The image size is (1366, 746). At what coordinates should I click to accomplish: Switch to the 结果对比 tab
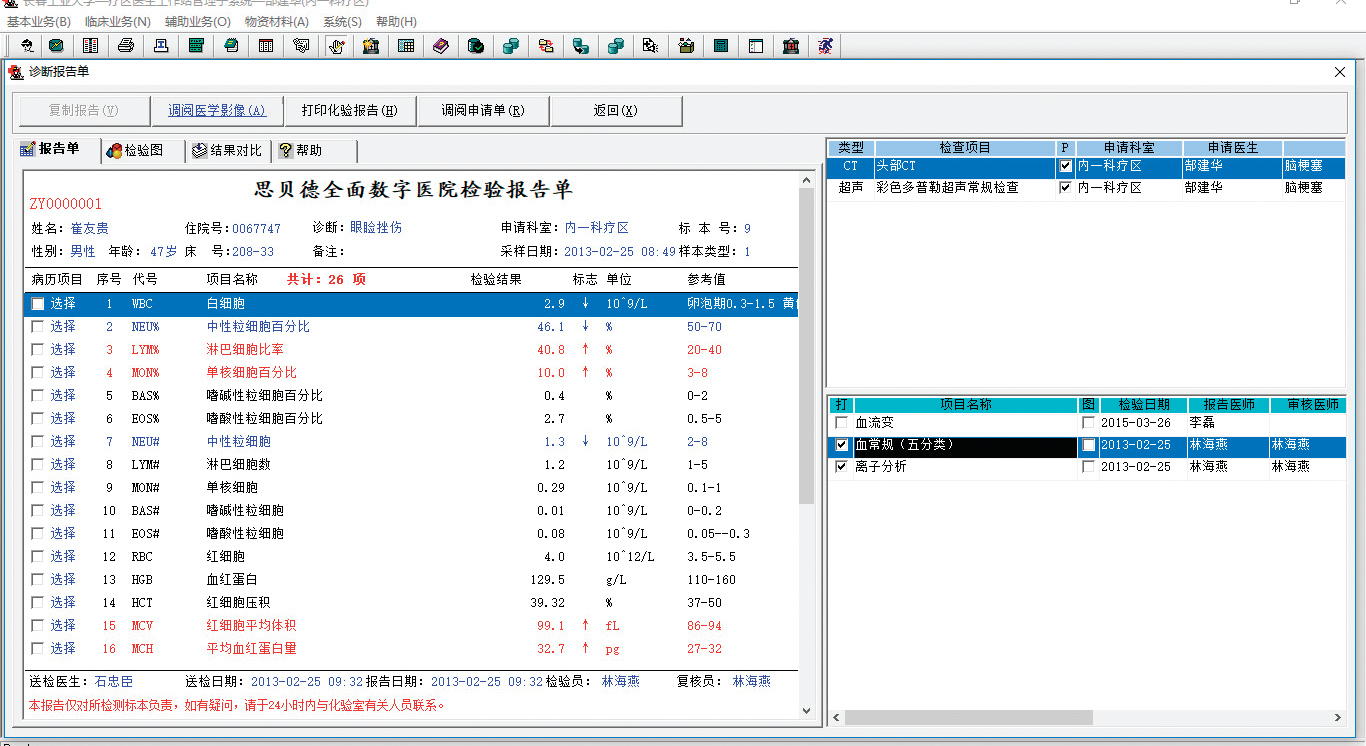228,150
